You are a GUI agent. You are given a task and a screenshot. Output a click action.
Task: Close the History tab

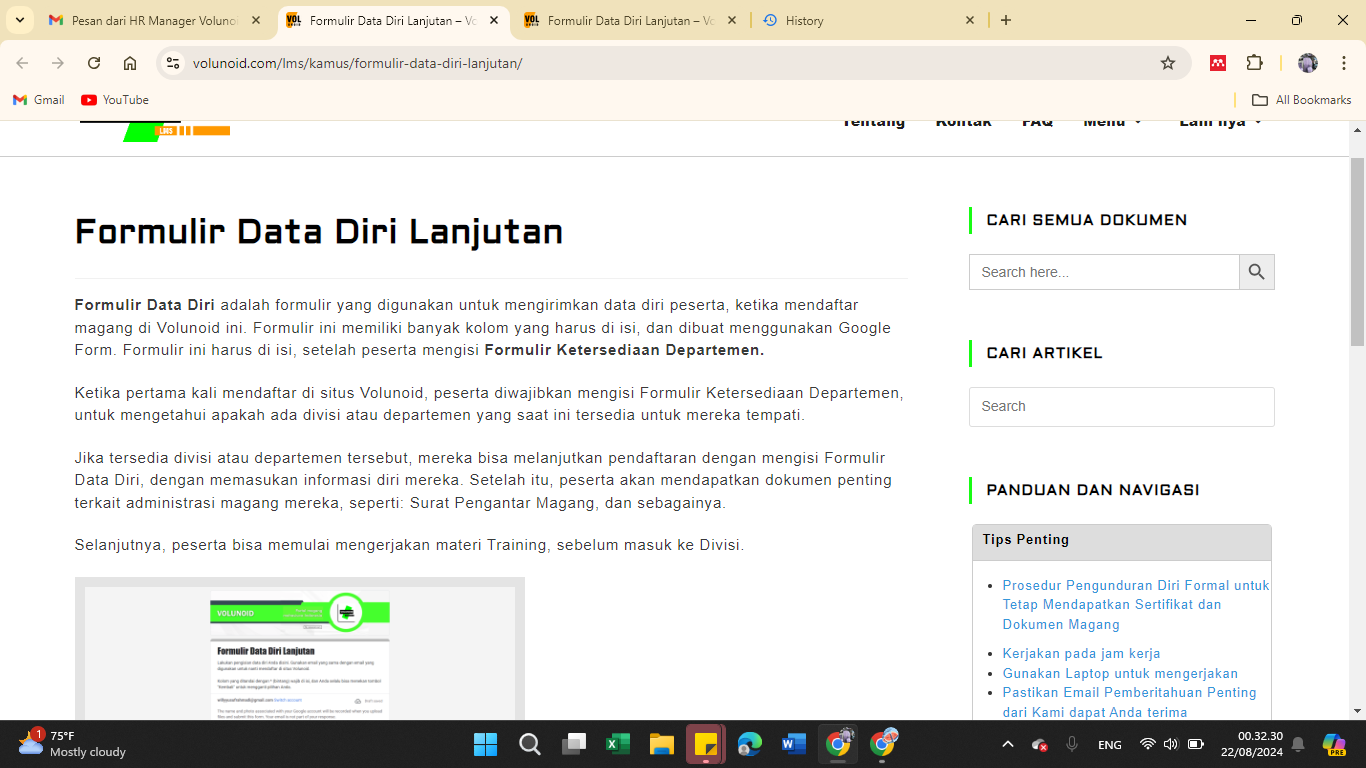tap(970, 20)
